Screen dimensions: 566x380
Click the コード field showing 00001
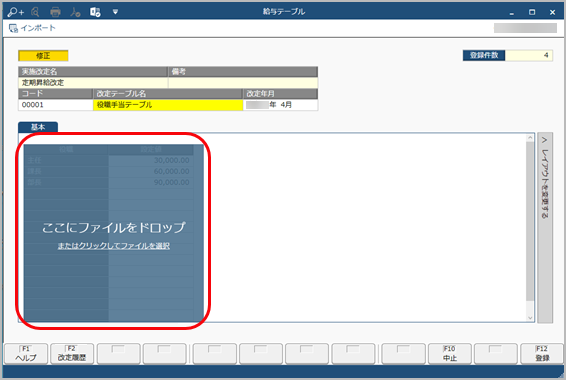(55, 105)
